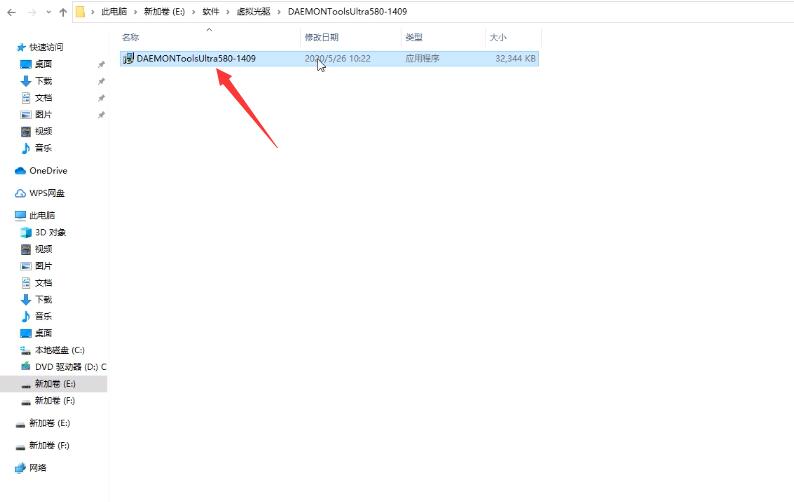This screenshot has height=502, width=794.
Task: Open 下载 listed under 此电脑
Action: point(43,299)
